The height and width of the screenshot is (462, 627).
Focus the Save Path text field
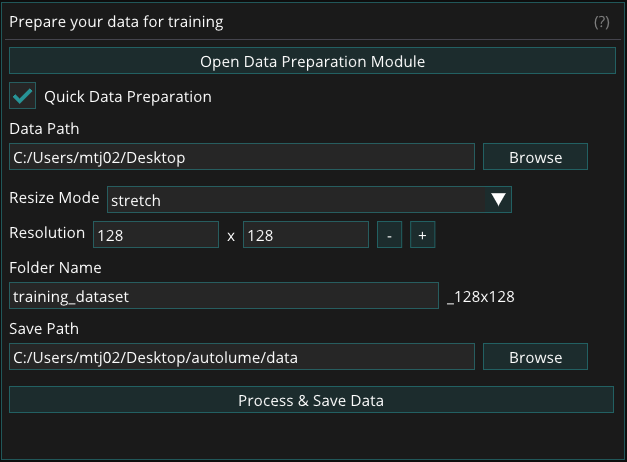point(241,357)
